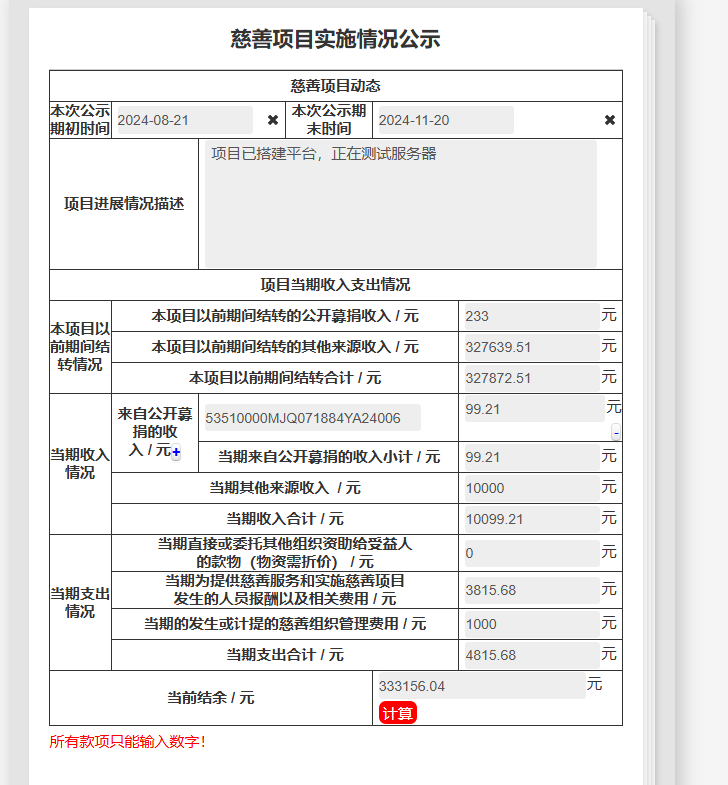This screenshot has height=785, width=728.
Task: Edit 当期其他来源收入 value 10000
Action: click(x=531, y=488)
